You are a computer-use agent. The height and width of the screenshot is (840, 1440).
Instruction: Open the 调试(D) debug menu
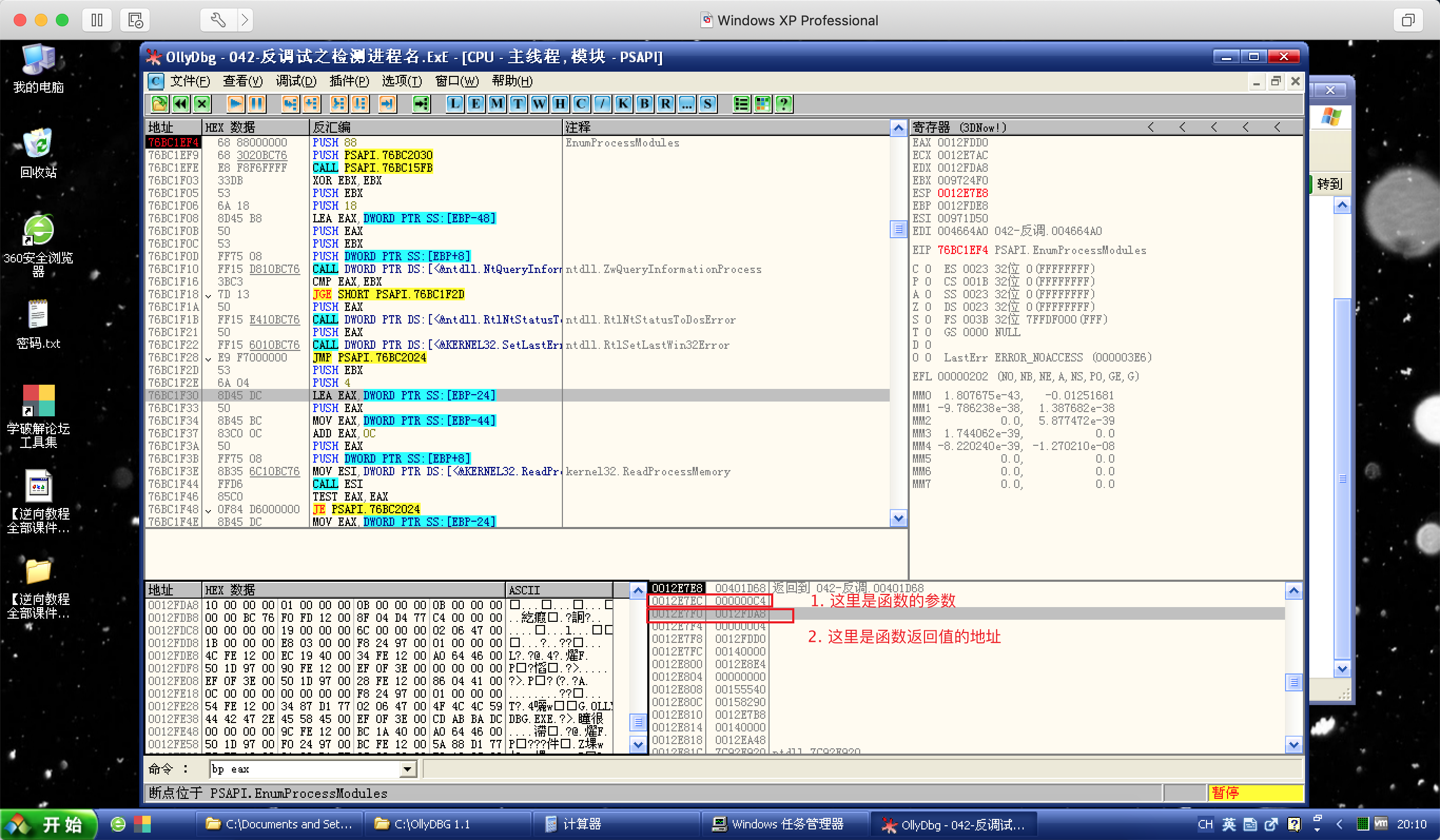[x=296, y=81]
